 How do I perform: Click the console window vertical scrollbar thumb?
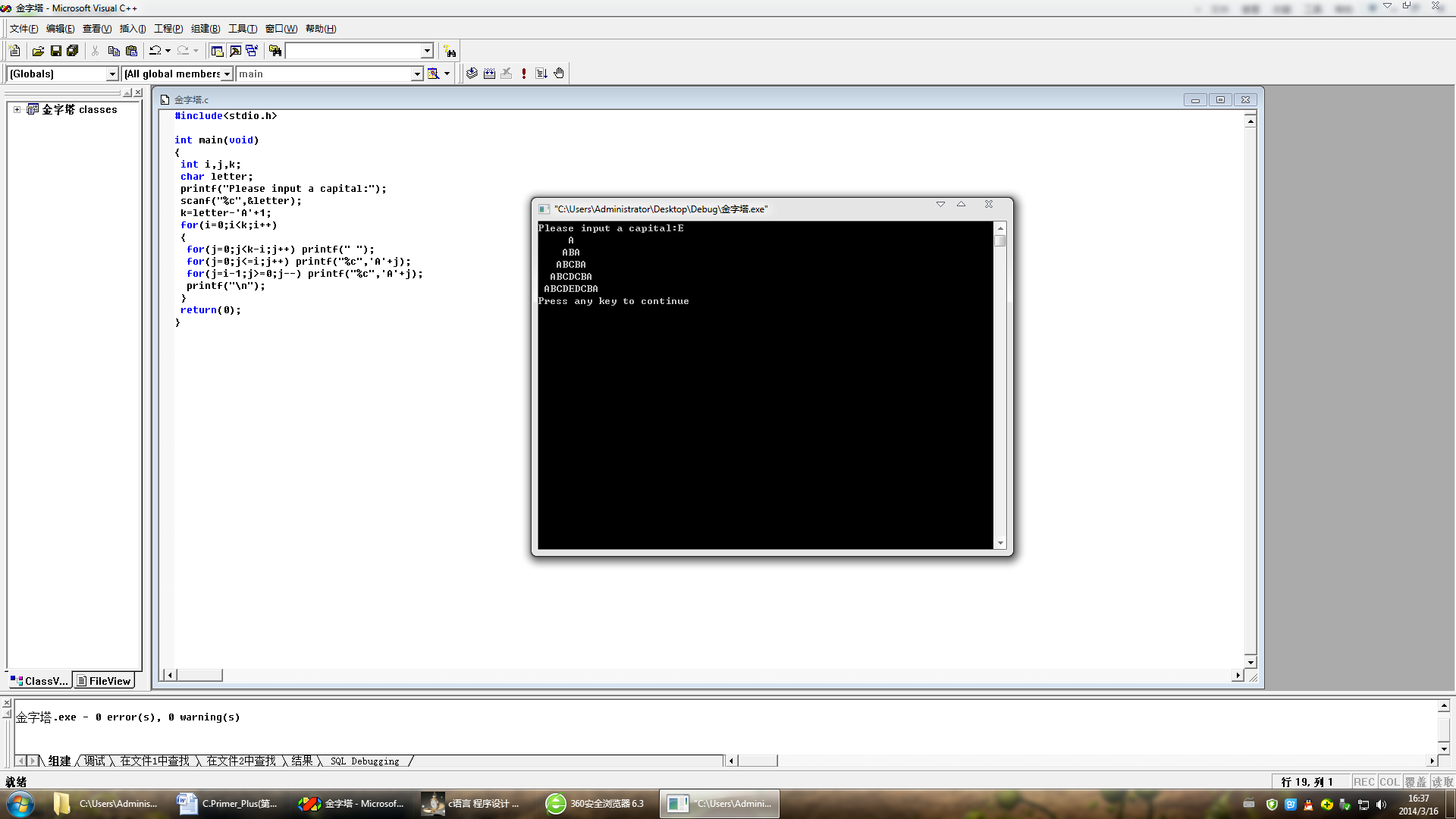pyautogui.click(x=1000, y=241)
